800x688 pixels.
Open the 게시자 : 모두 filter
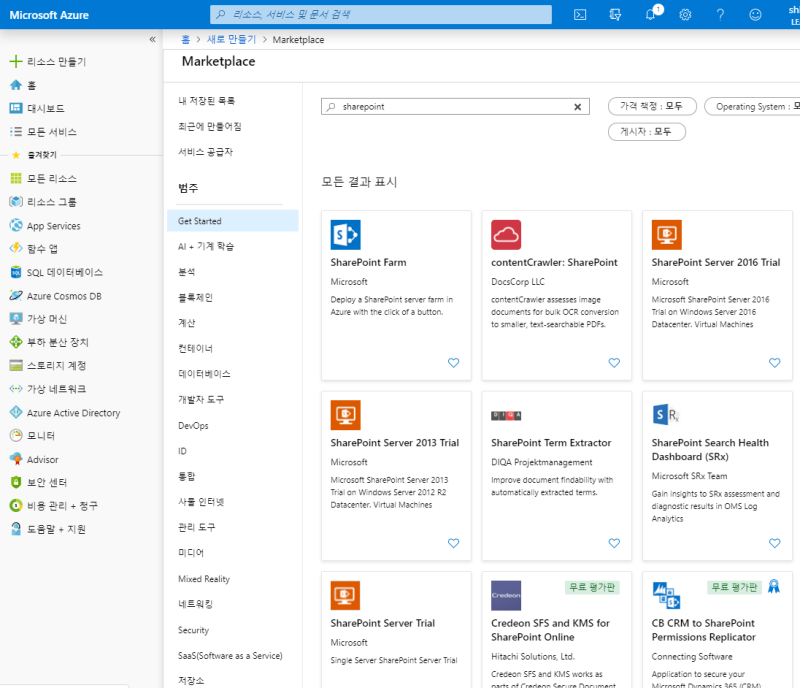click(646, 132)
